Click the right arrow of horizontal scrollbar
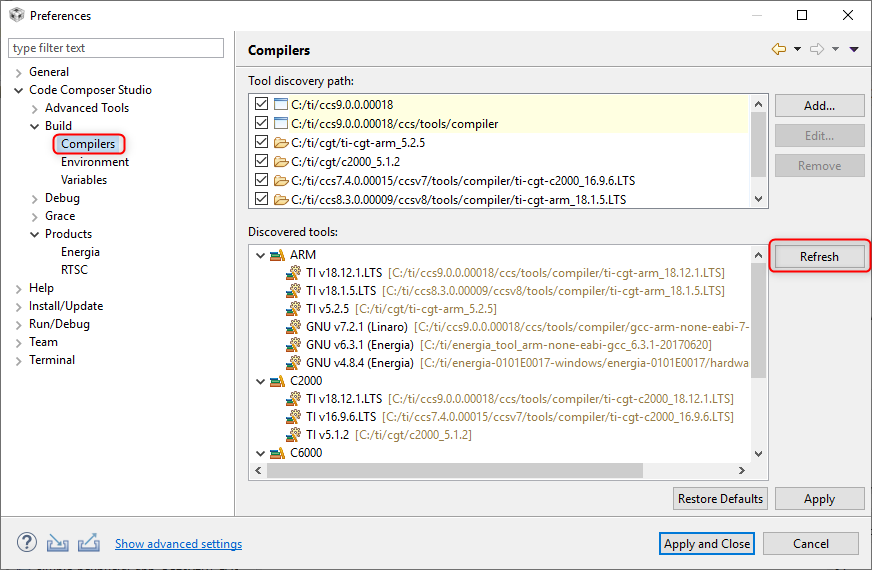 742,470
